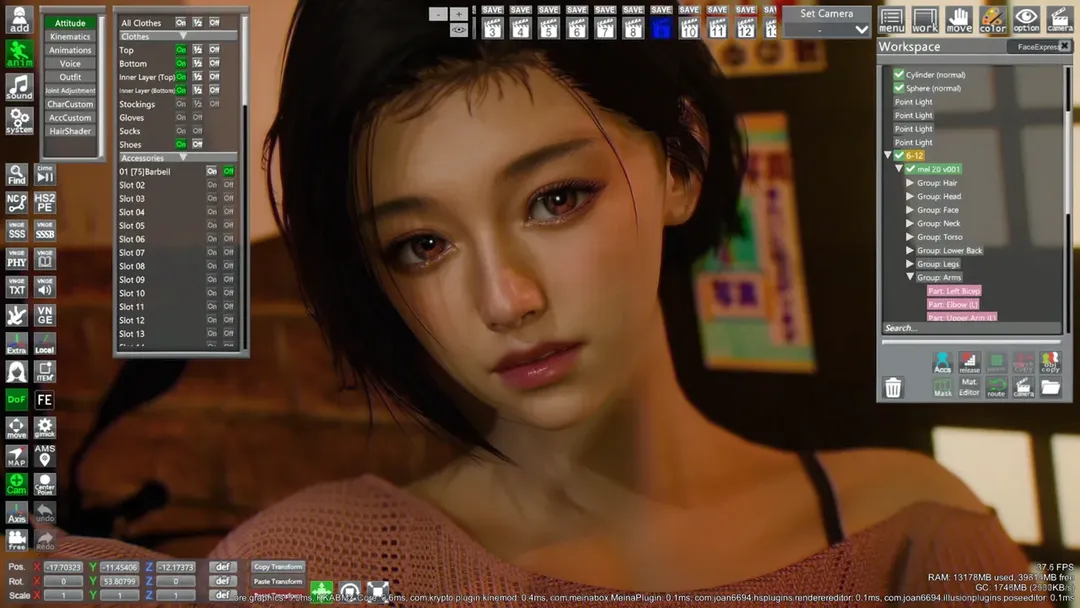
Task: Click the route icon in Workspace
Action: pos(996,387)
